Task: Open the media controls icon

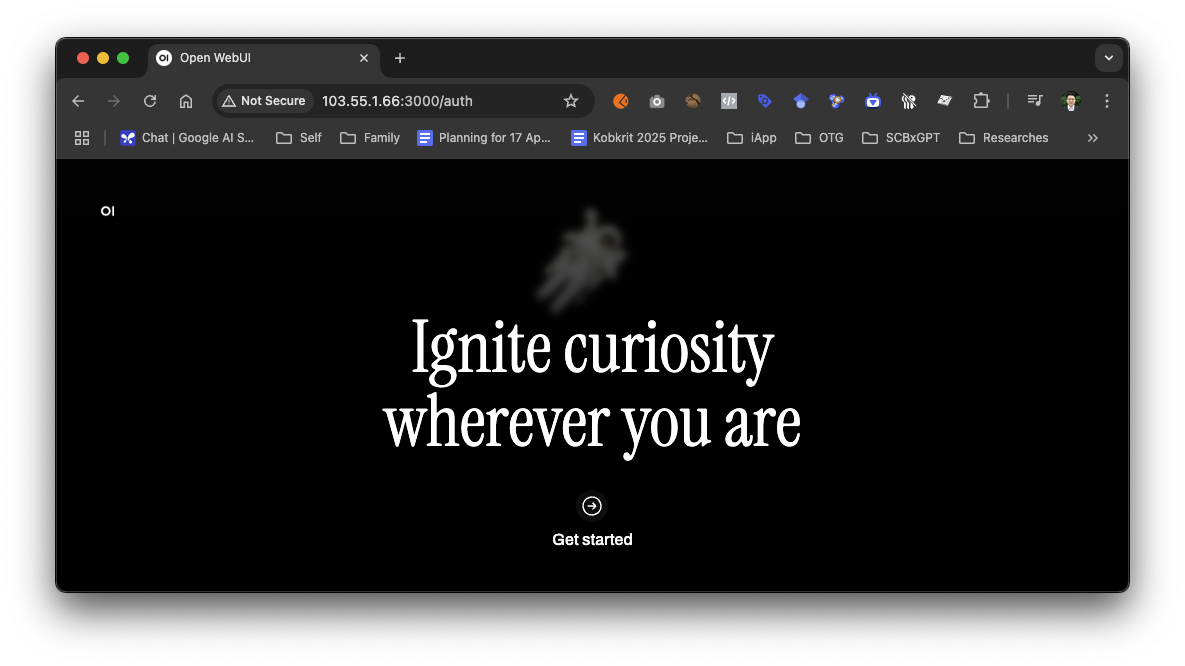Action: pyautogui.click(x=1035, y=101)
